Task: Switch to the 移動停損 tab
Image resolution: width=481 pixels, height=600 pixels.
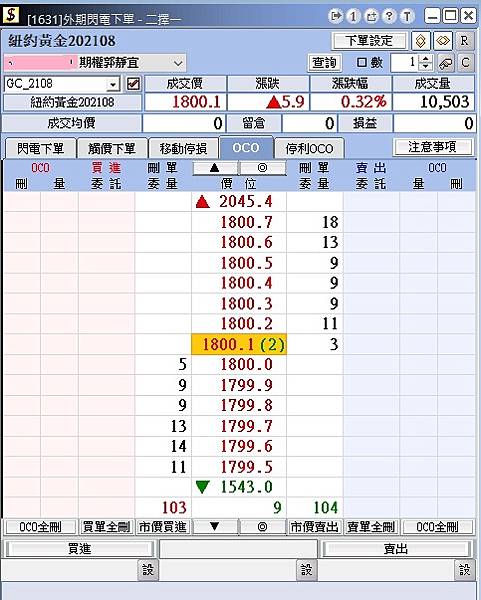Action: (183, 148)
